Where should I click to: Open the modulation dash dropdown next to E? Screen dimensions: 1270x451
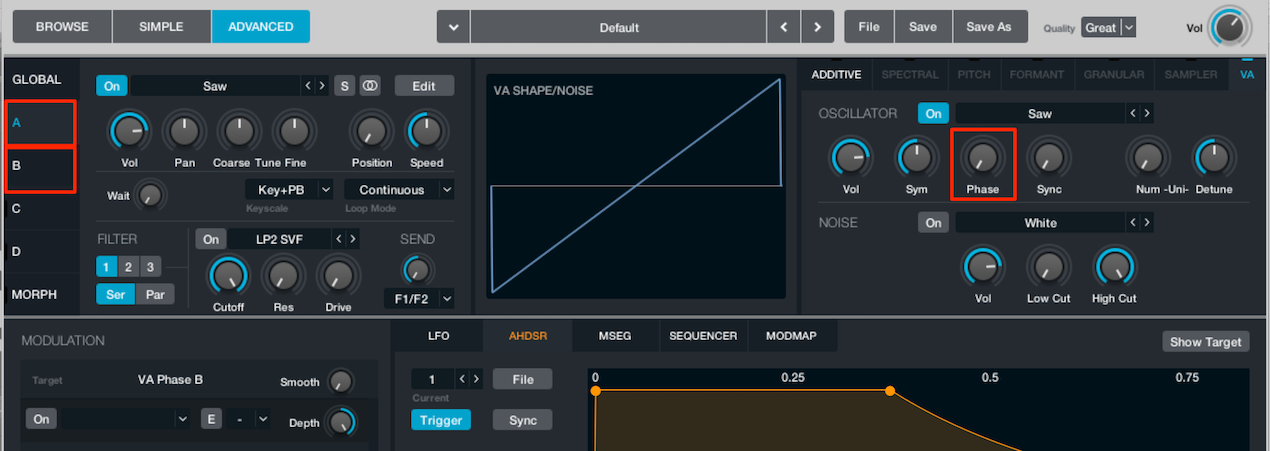click(x=249, y=419)
